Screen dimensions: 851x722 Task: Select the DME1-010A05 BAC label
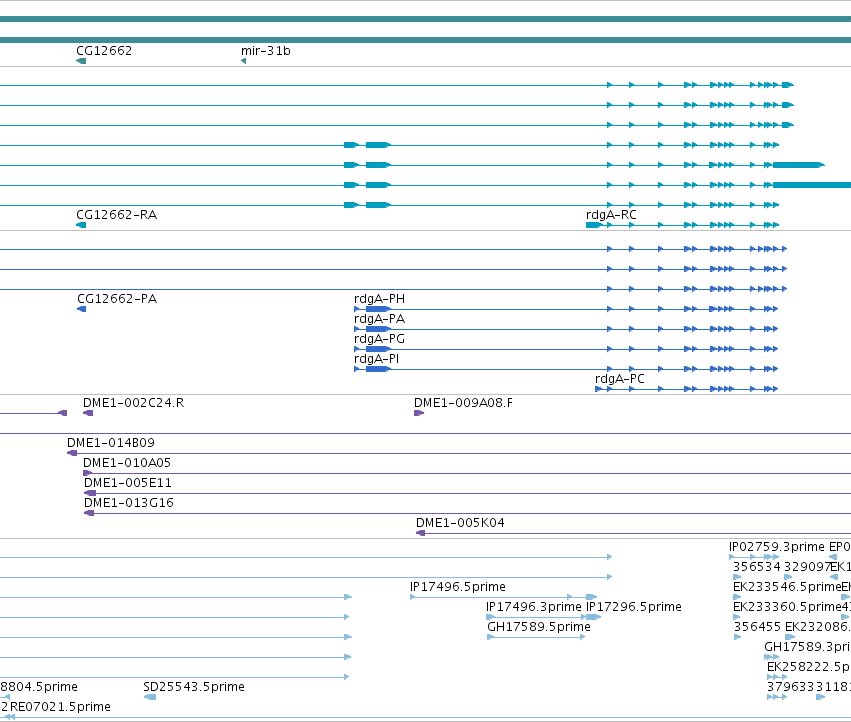tap(126, 463)
